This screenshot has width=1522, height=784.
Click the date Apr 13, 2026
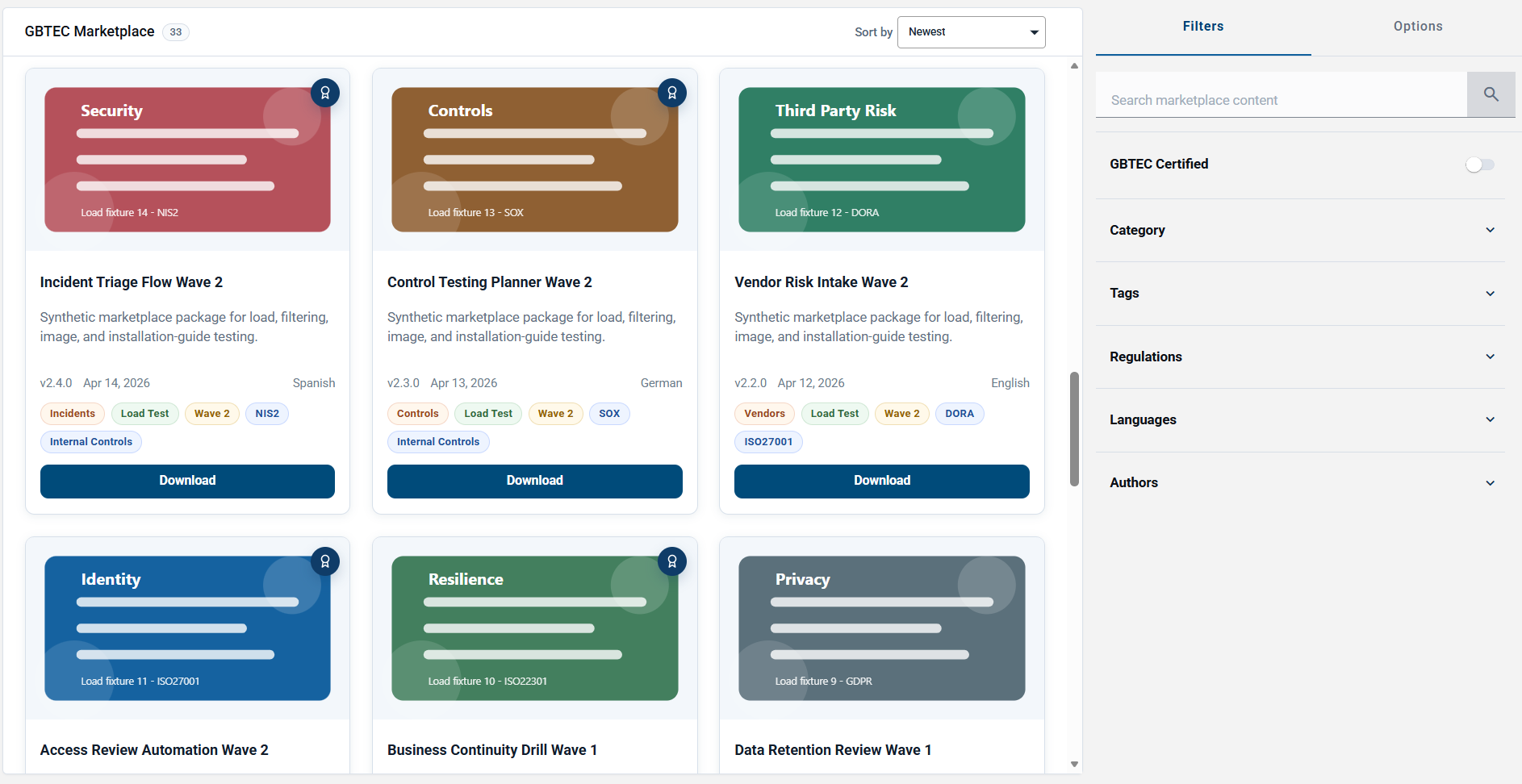tap(464, 383)
